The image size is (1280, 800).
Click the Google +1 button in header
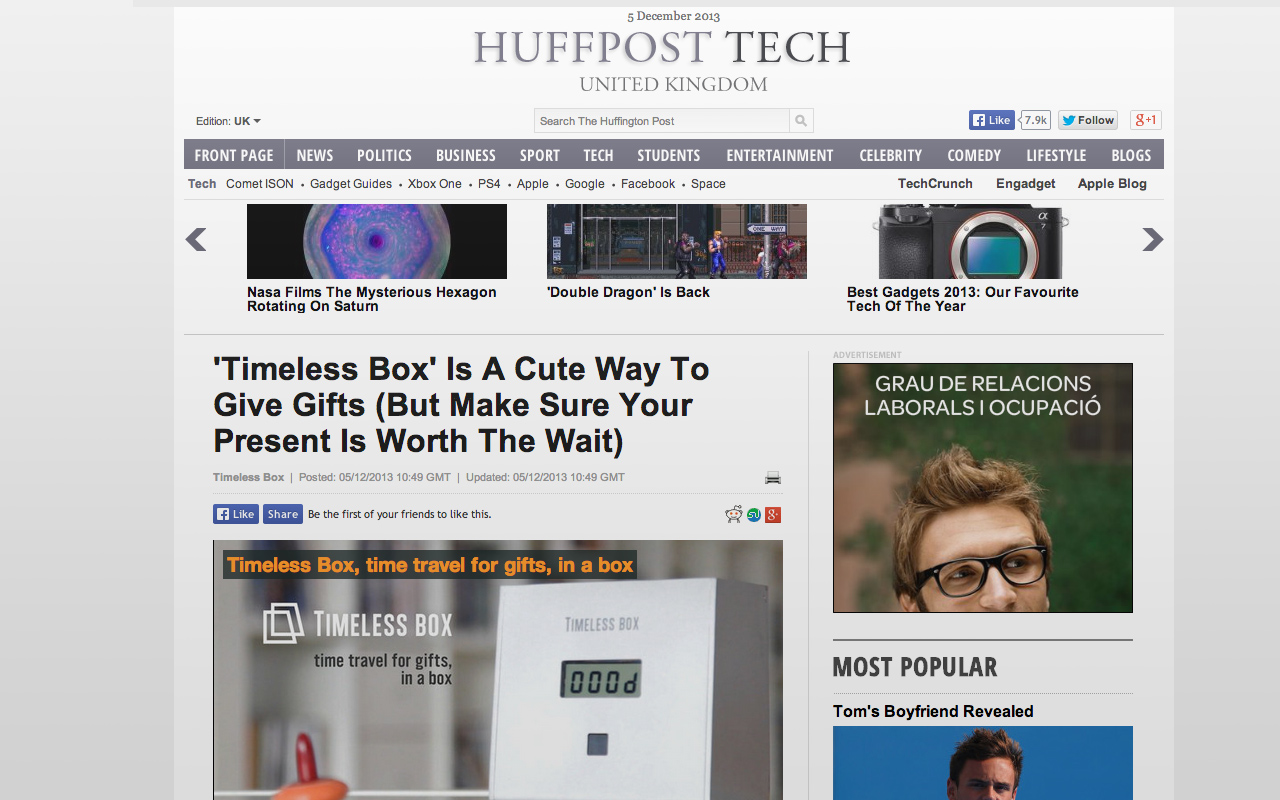pyautogui.click(x=1145, y=120)
